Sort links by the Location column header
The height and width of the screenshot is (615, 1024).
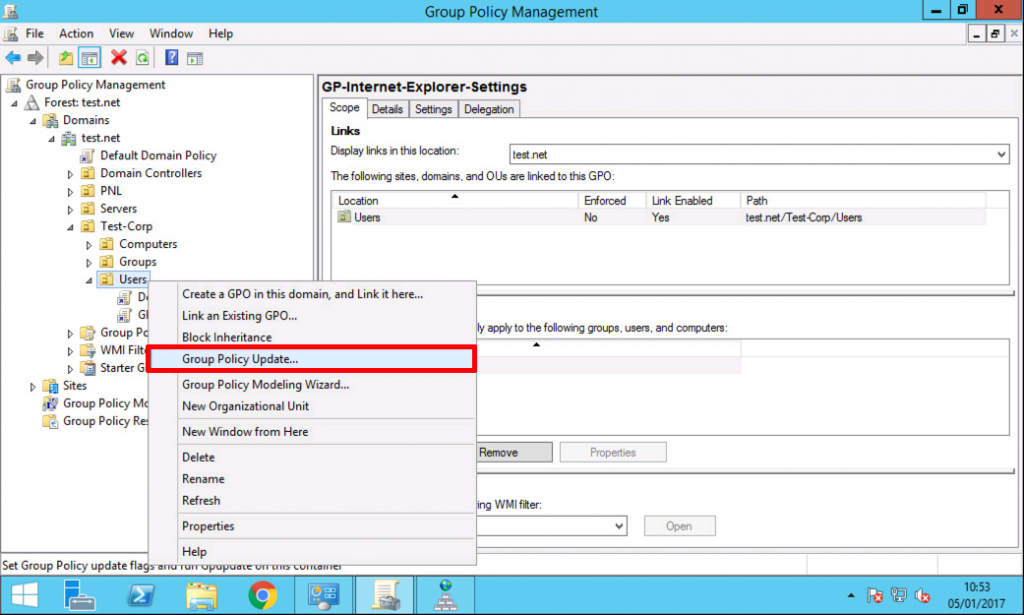click(357, 200)
